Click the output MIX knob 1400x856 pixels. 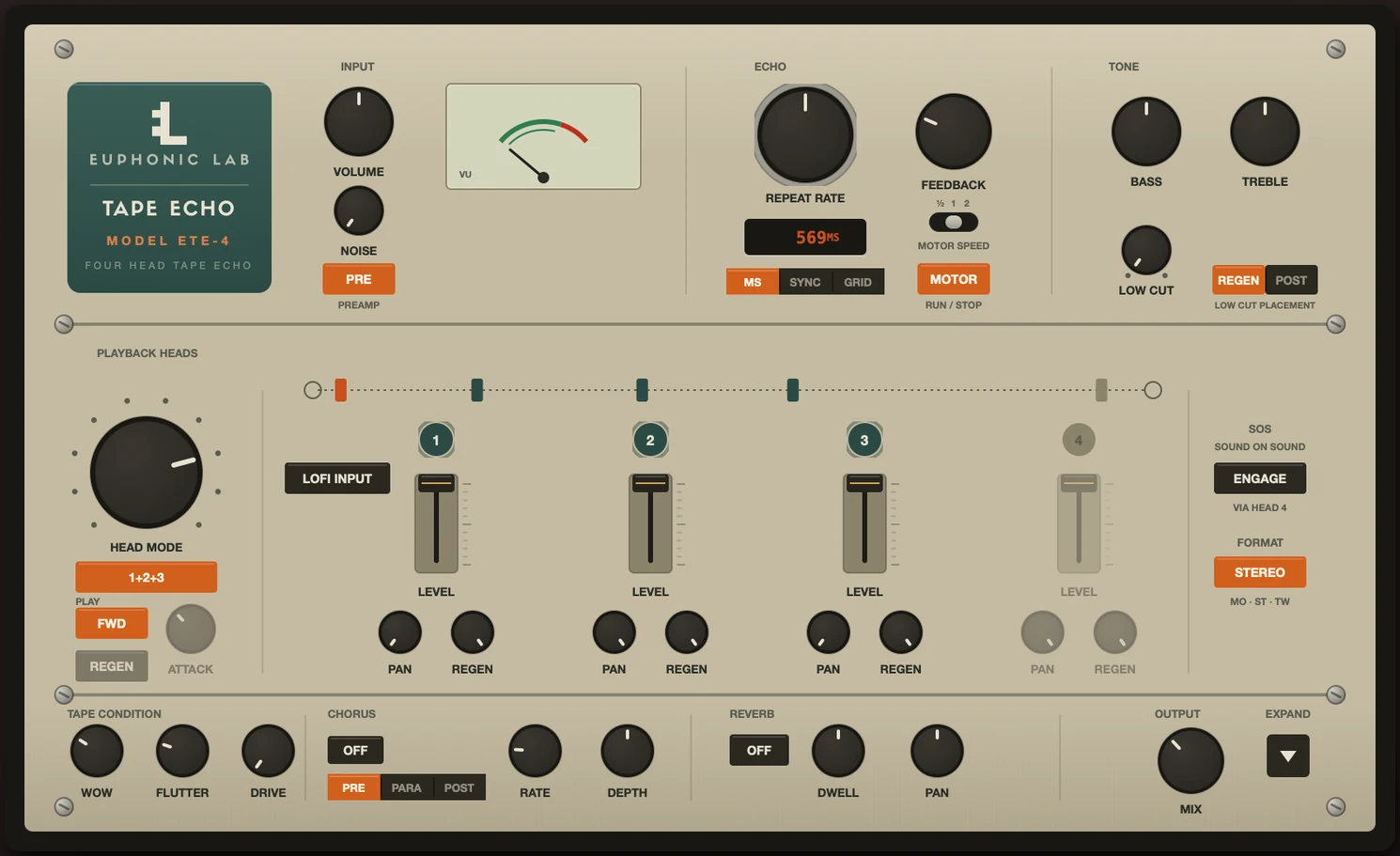coord(1190,760)
